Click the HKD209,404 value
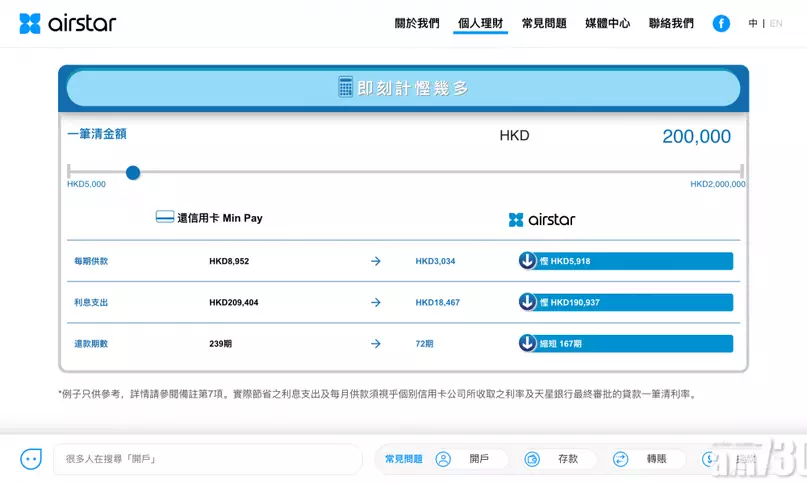 click(234, 302)
